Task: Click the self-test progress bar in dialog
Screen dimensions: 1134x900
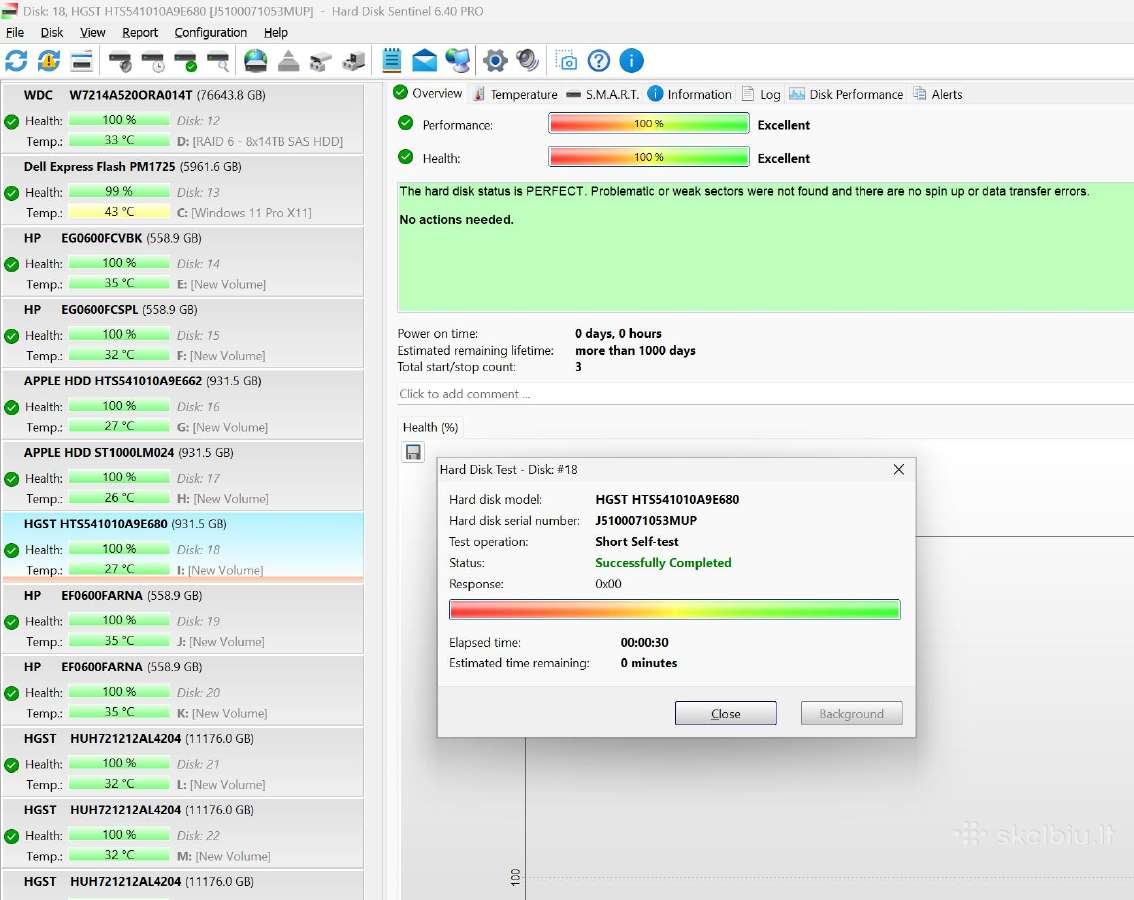Action: pos(674,610)
